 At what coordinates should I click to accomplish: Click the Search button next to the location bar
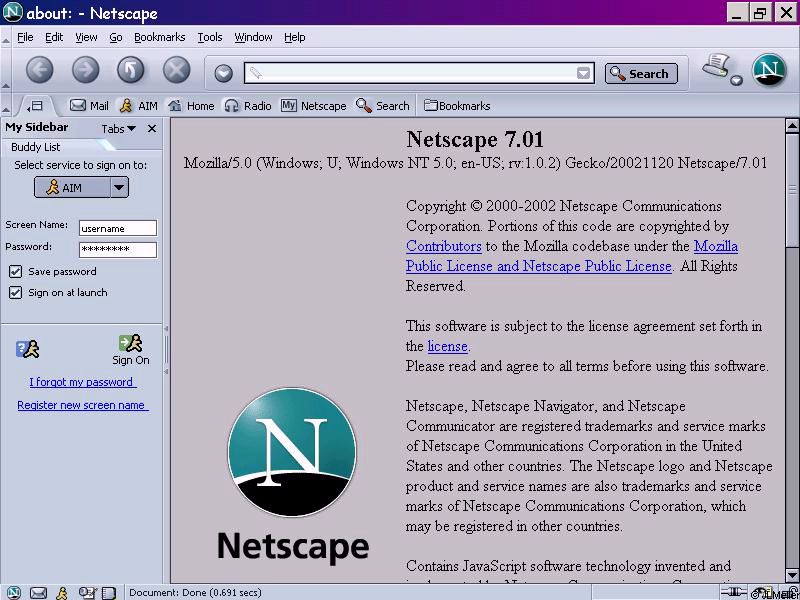click(641, 73)
